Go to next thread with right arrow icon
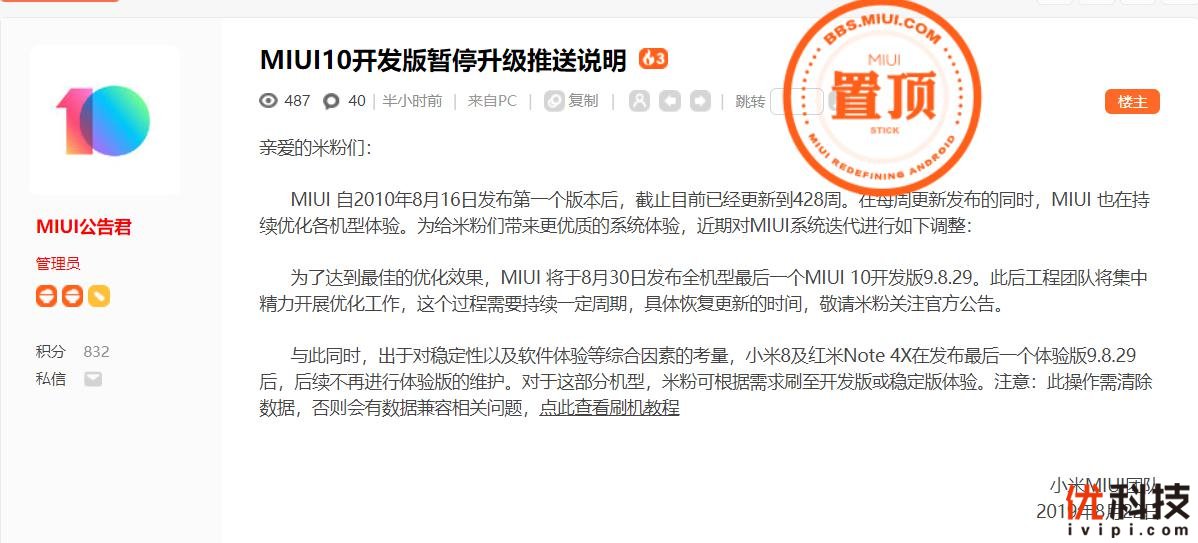 pos(700,101)
